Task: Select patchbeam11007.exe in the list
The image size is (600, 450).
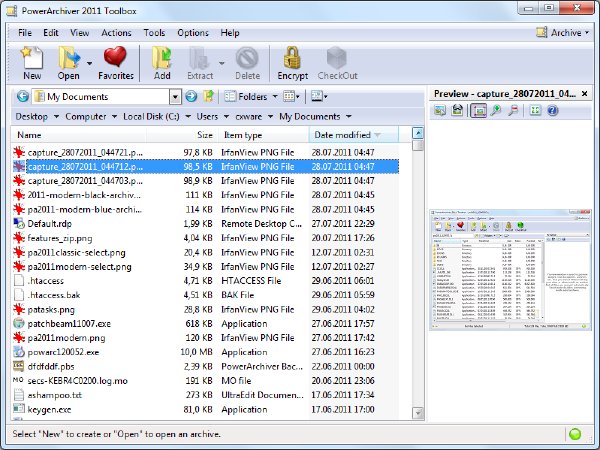Action: click(x=205, y=324)
